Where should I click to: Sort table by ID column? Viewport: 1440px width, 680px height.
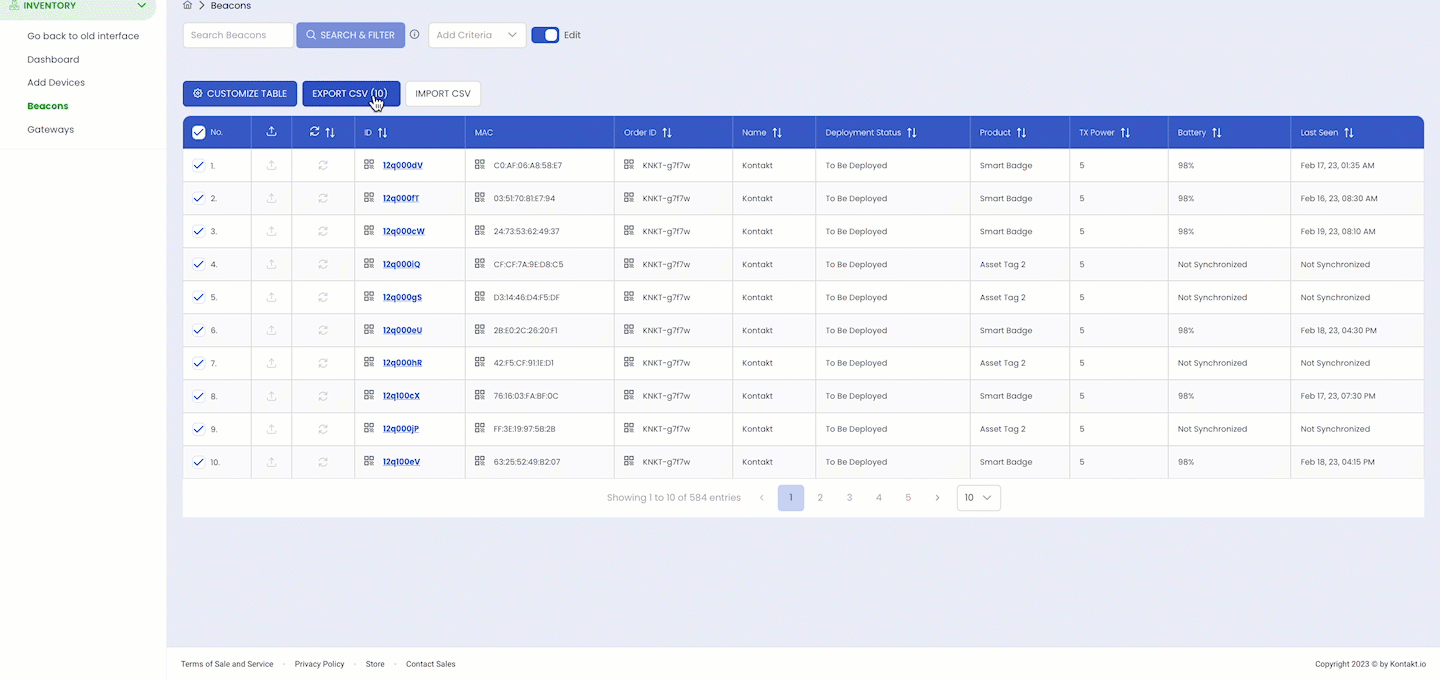coord(382,132)
